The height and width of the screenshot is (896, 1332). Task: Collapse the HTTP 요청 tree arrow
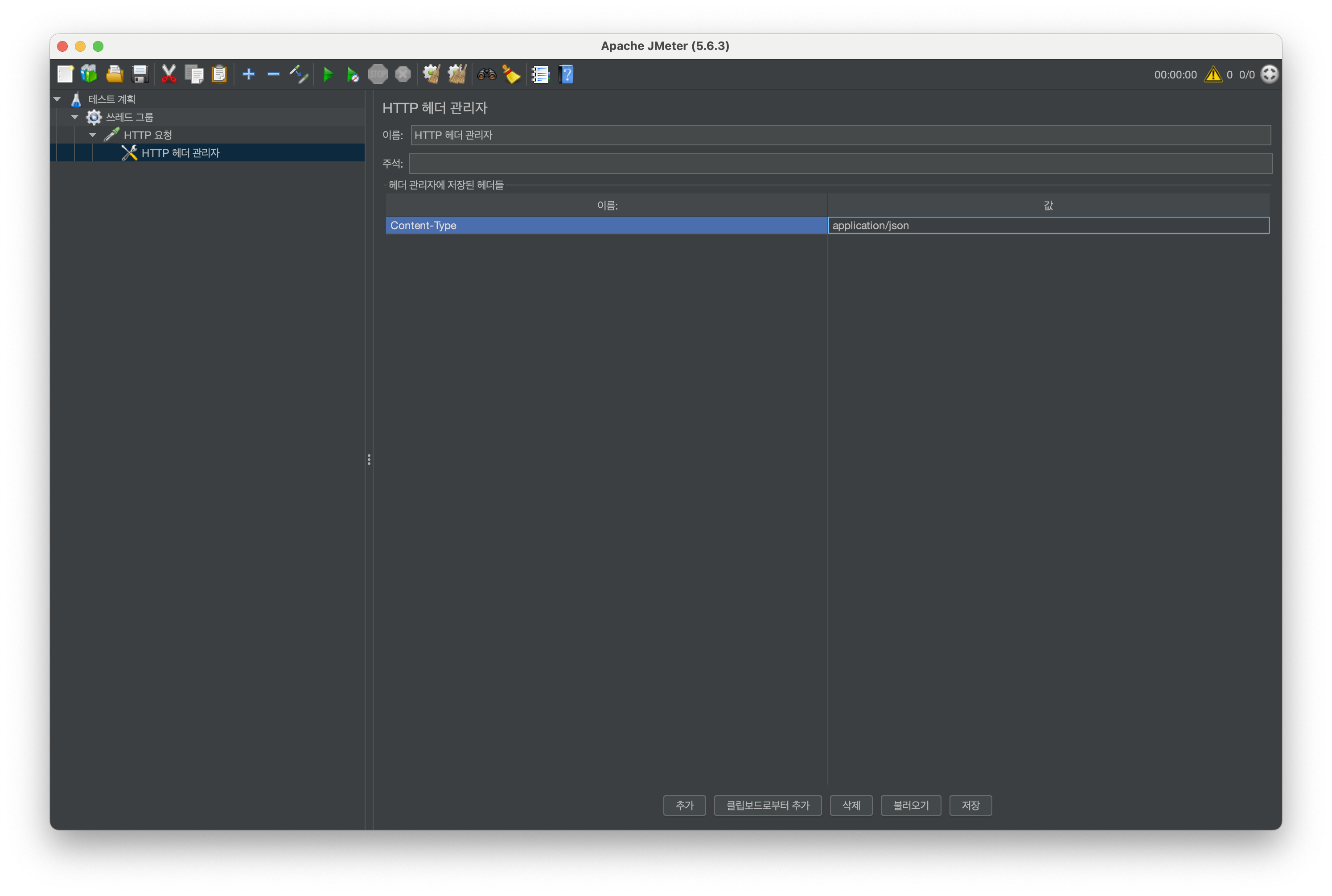[93, 135]
